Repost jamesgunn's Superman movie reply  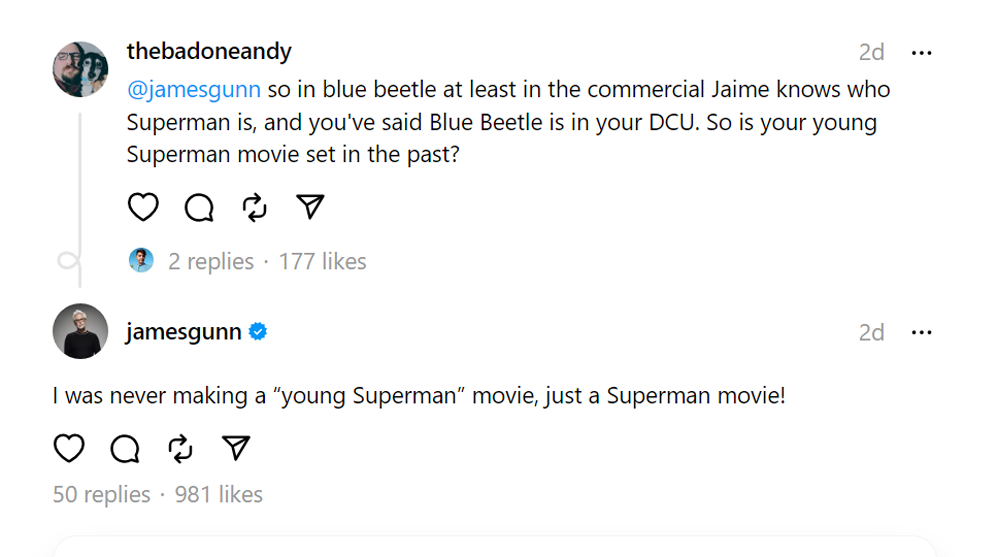coord(180,449)
